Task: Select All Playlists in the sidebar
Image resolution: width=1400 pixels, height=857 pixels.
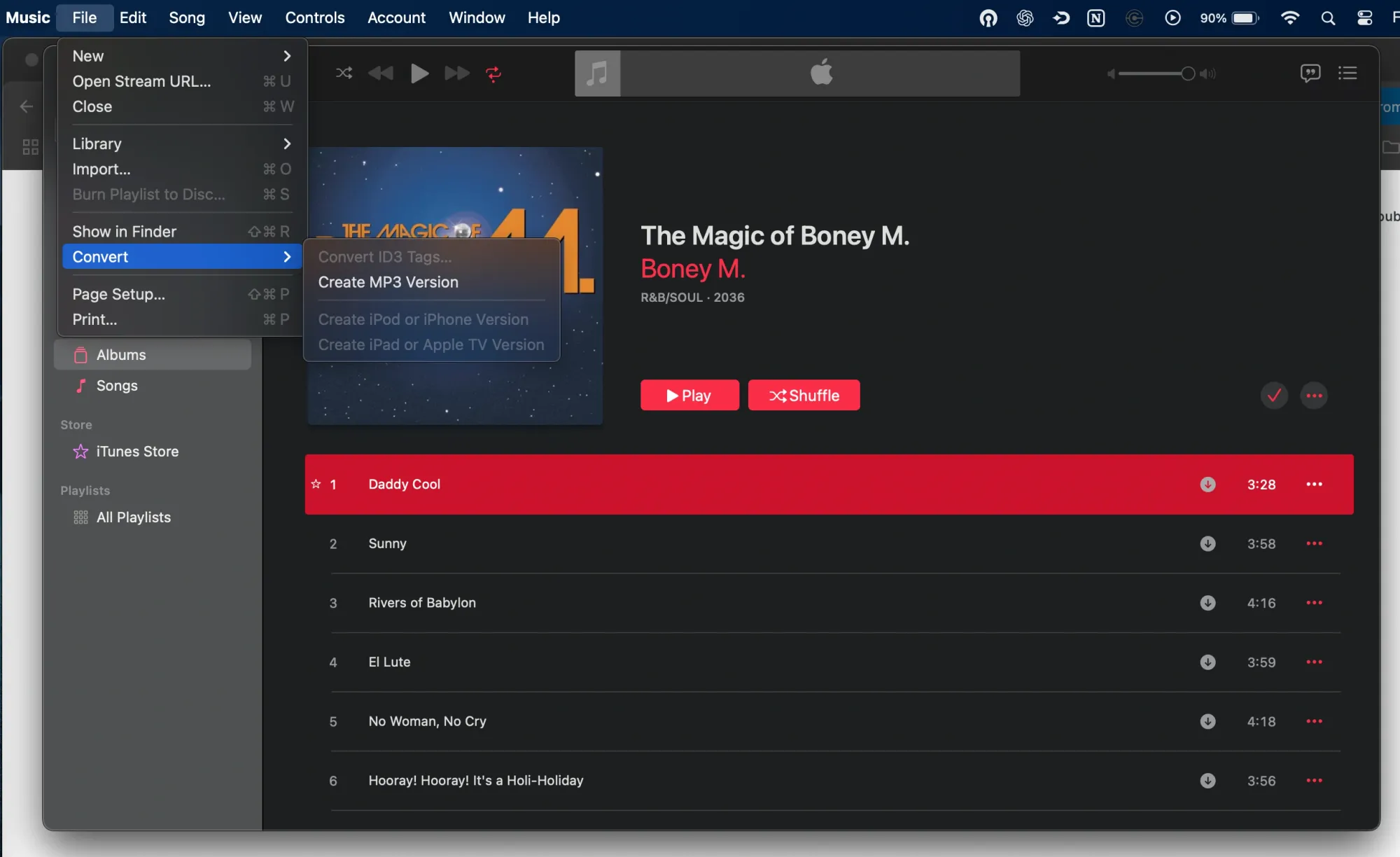Action: tap(133, 517)
